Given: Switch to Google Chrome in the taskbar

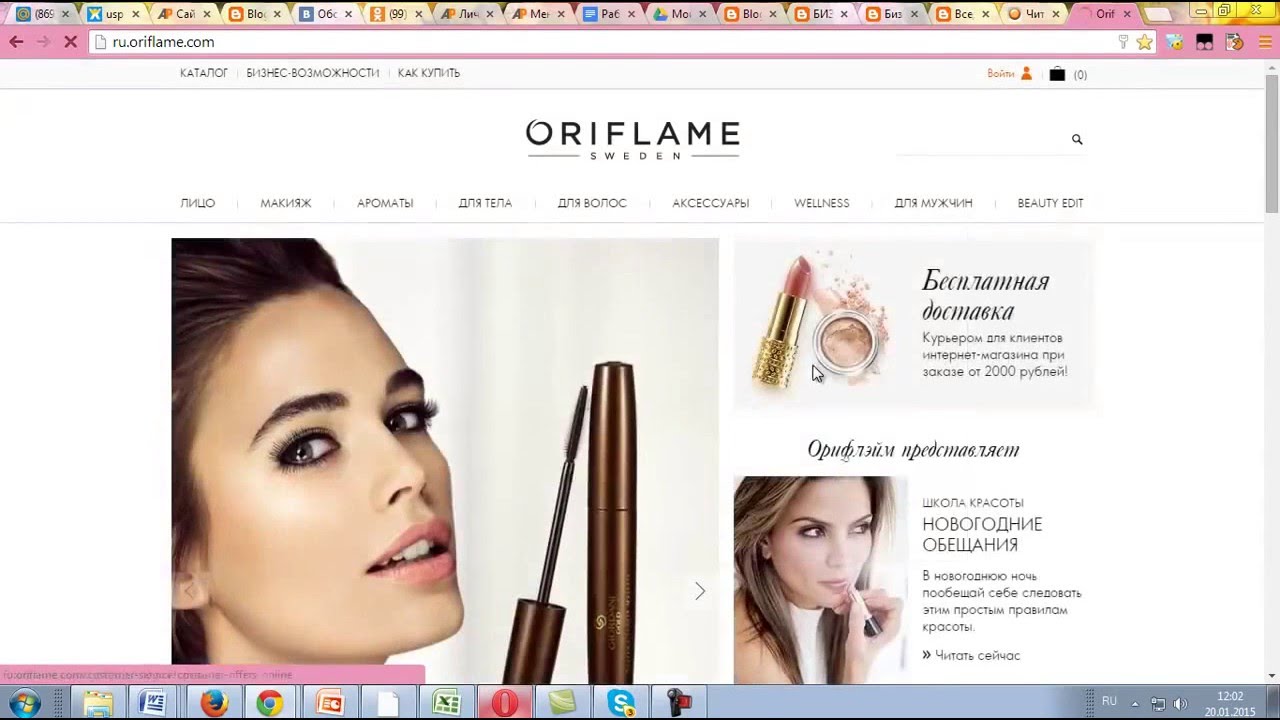Looking at the screenshot, I should [269, 703].
